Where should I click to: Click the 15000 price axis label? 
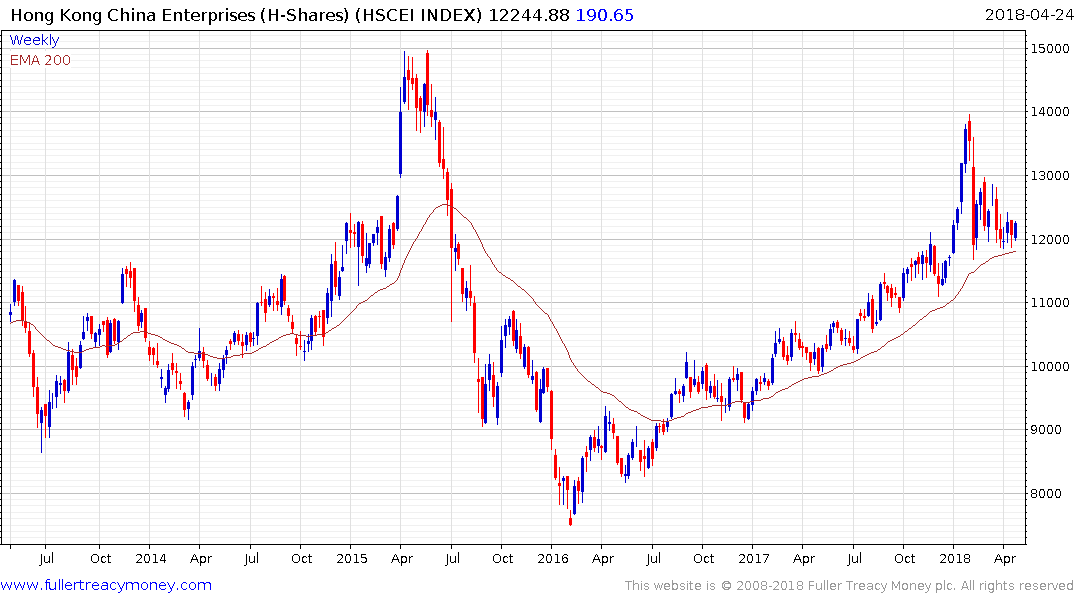click(x=1046, y=49)
